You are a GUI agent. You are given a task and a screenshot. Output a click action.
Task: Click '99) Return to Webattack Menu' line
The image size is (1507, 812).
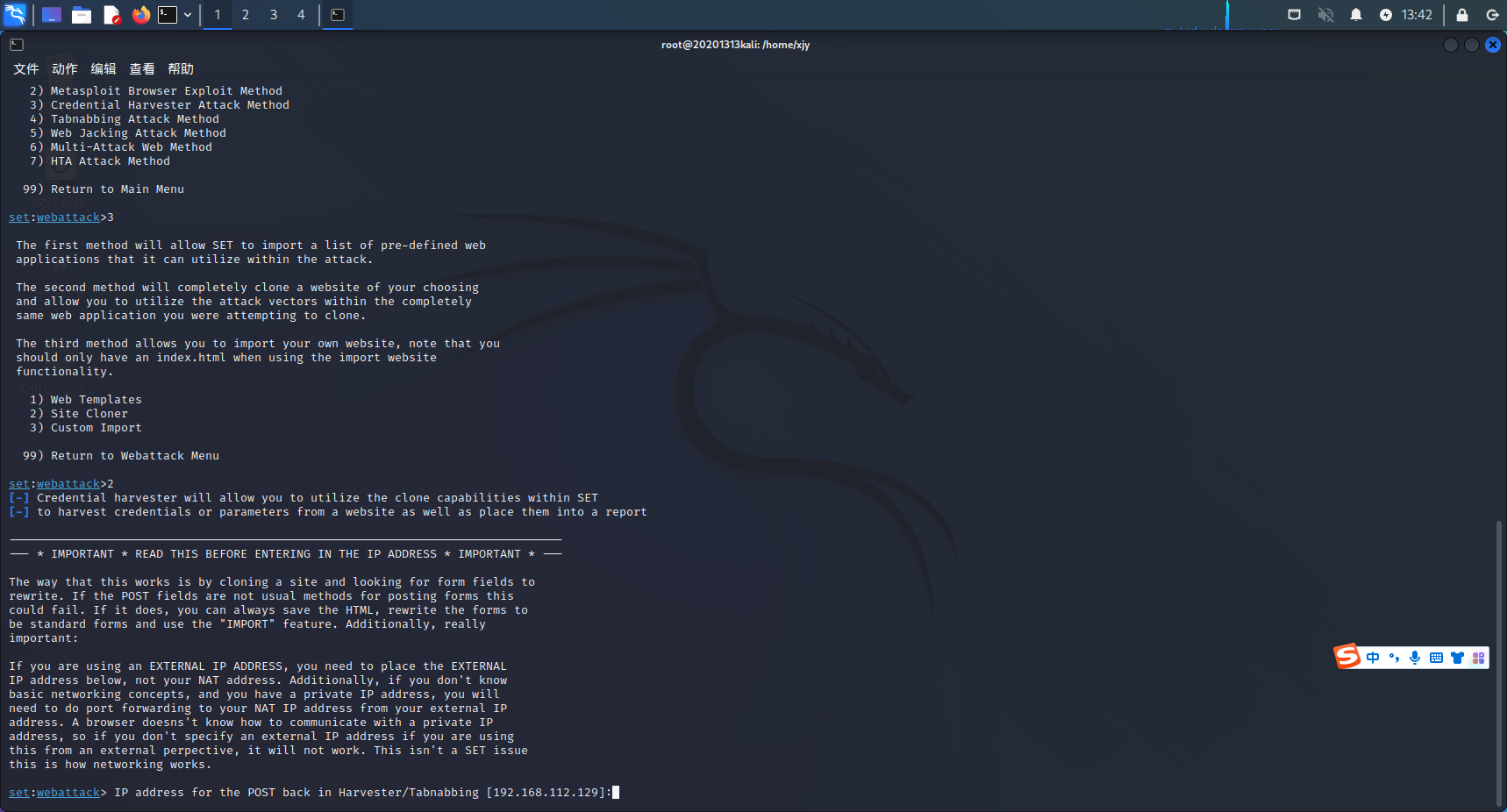click(x=121, y=456)
